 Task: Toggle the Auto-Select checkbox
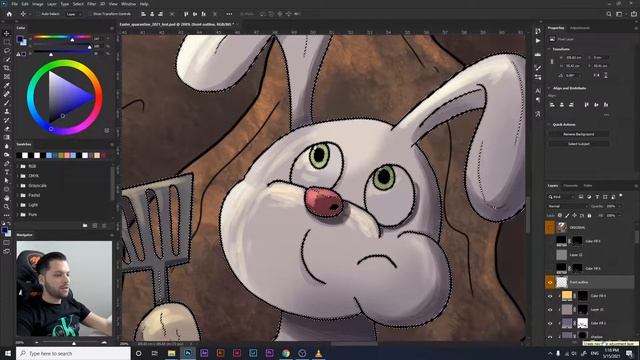(x=38, y=14)
